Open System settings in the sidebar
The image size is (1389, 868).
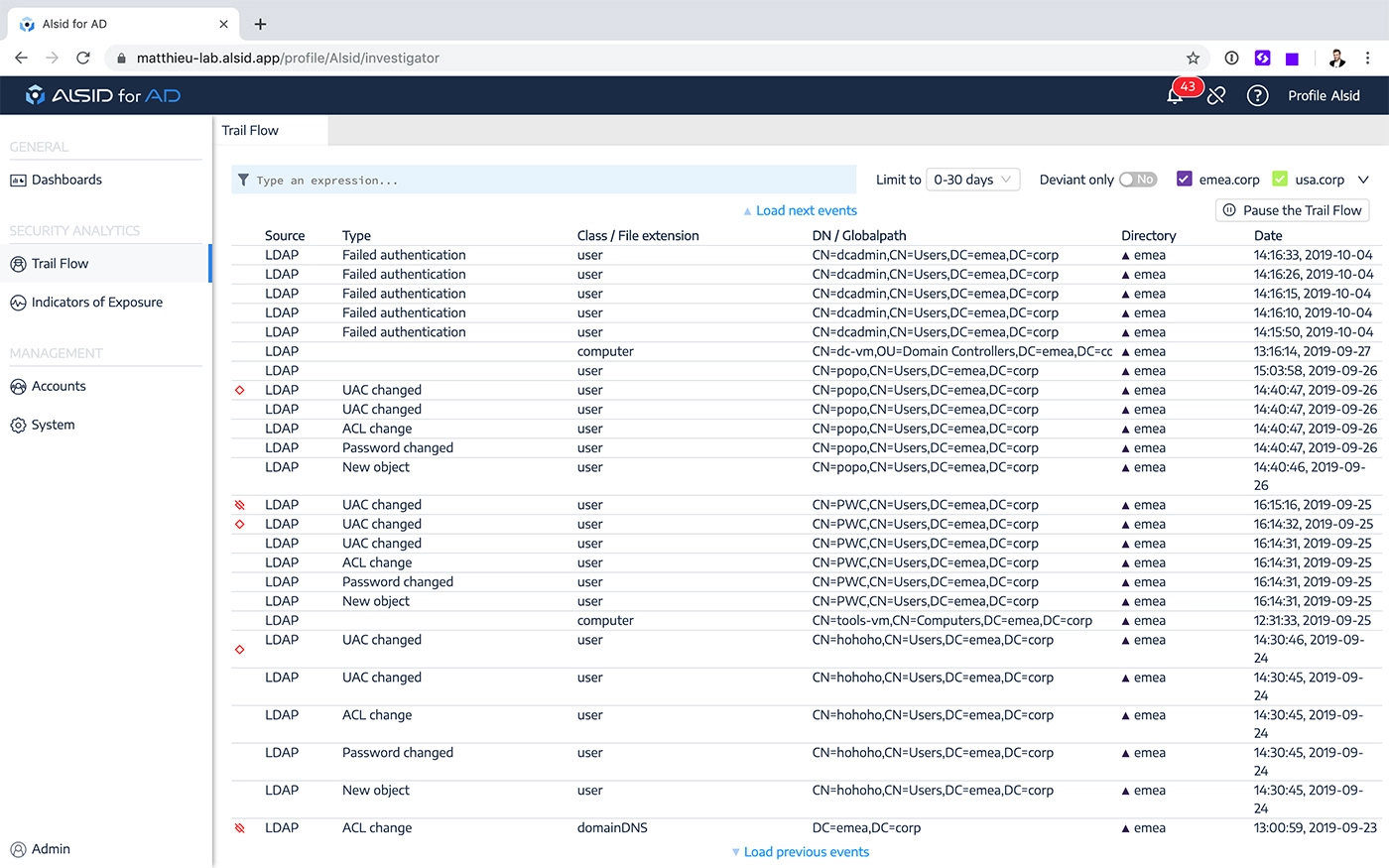pos(53,426)
